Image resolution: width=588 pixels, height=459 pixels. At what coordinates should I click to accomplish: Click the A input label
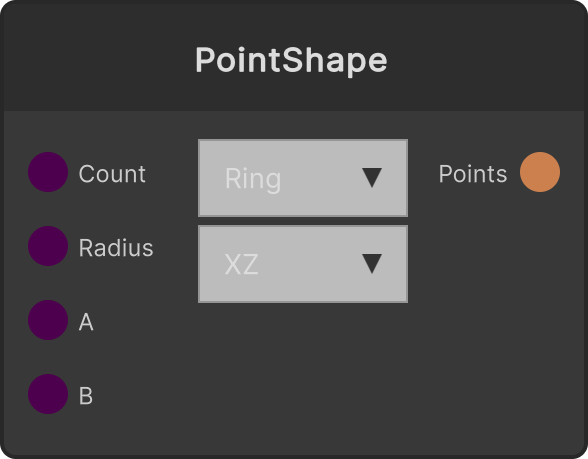pos(86,322)
